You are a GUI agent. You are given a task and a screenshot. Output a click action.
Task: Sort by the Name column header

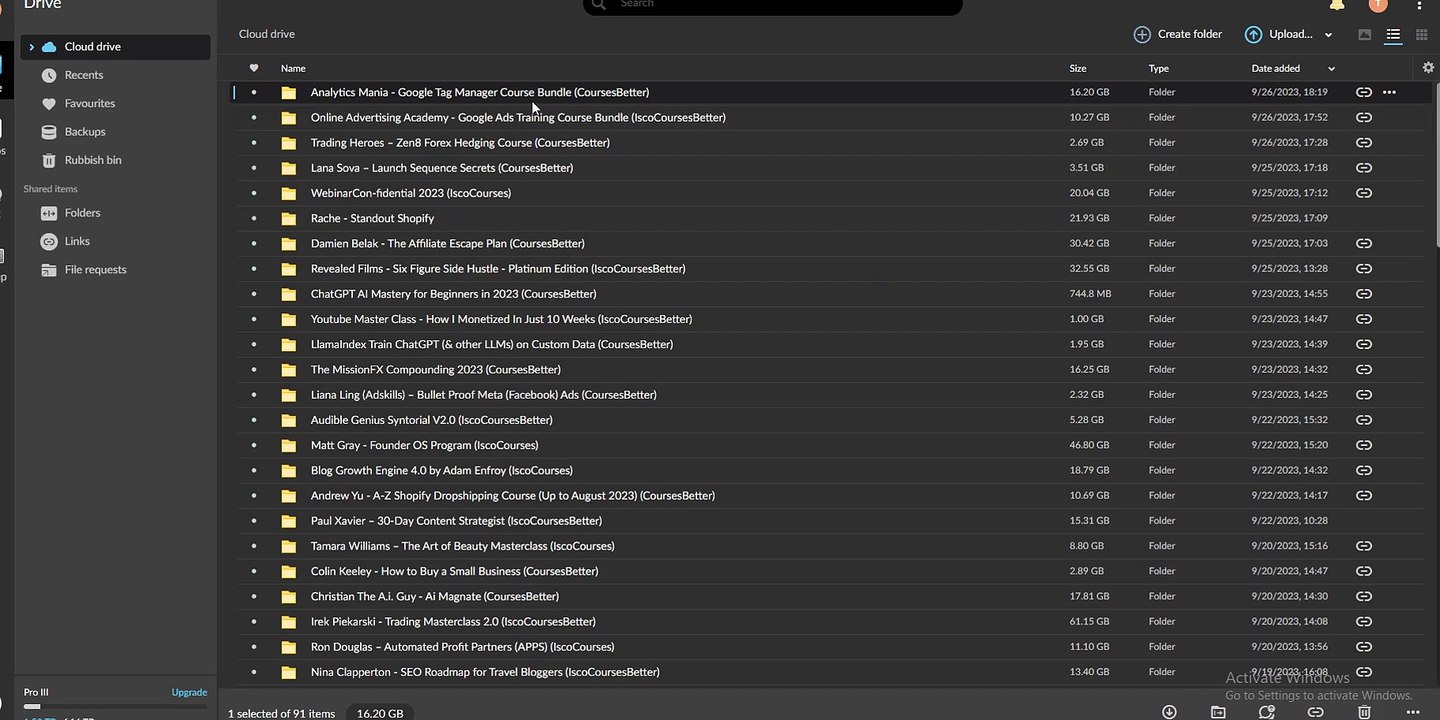[x=293, y=68]
